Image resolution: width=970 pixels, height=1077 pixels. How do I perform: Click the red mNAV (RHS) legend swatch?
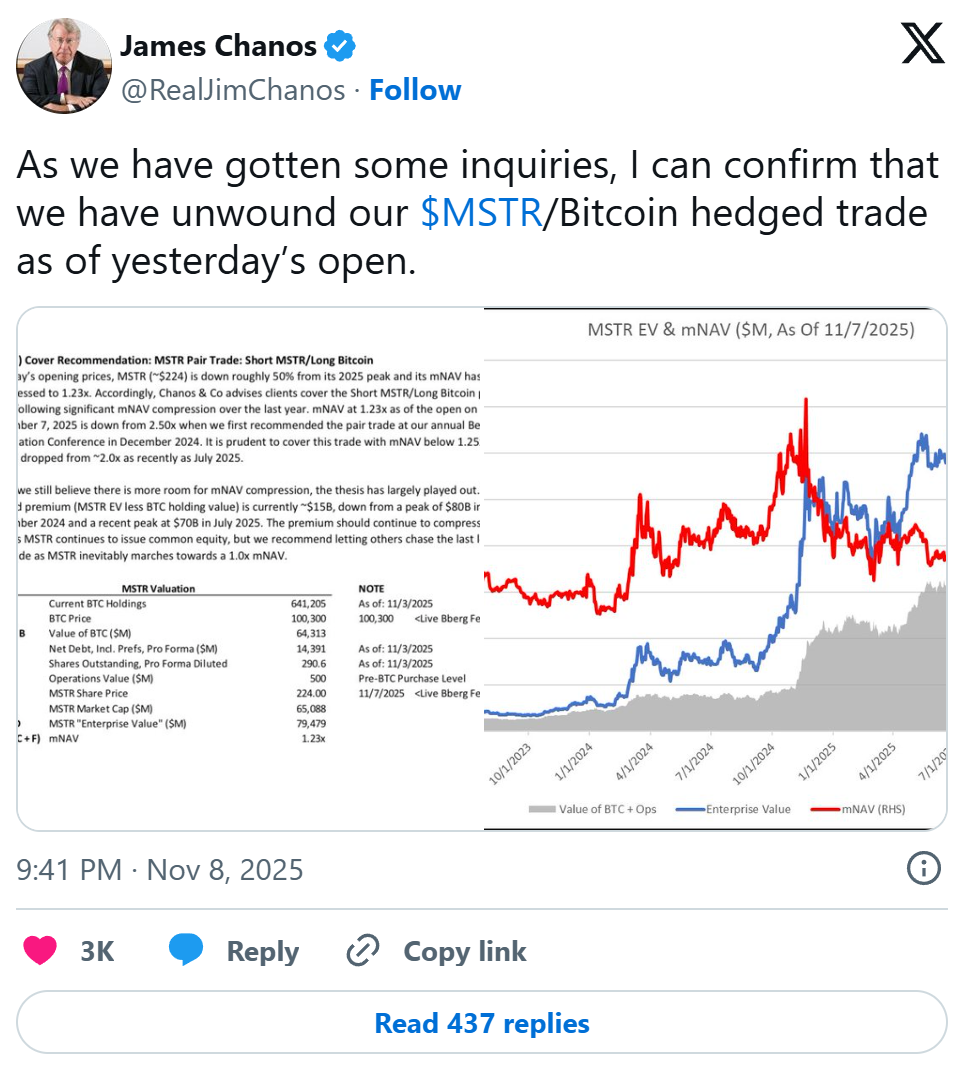823,809
